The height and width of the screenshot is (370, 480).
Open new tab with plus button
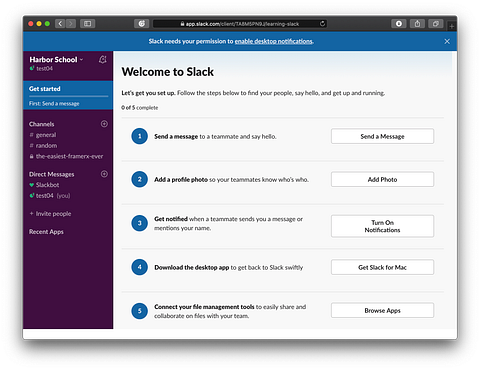pyautogui.click(x=452, y=26)
